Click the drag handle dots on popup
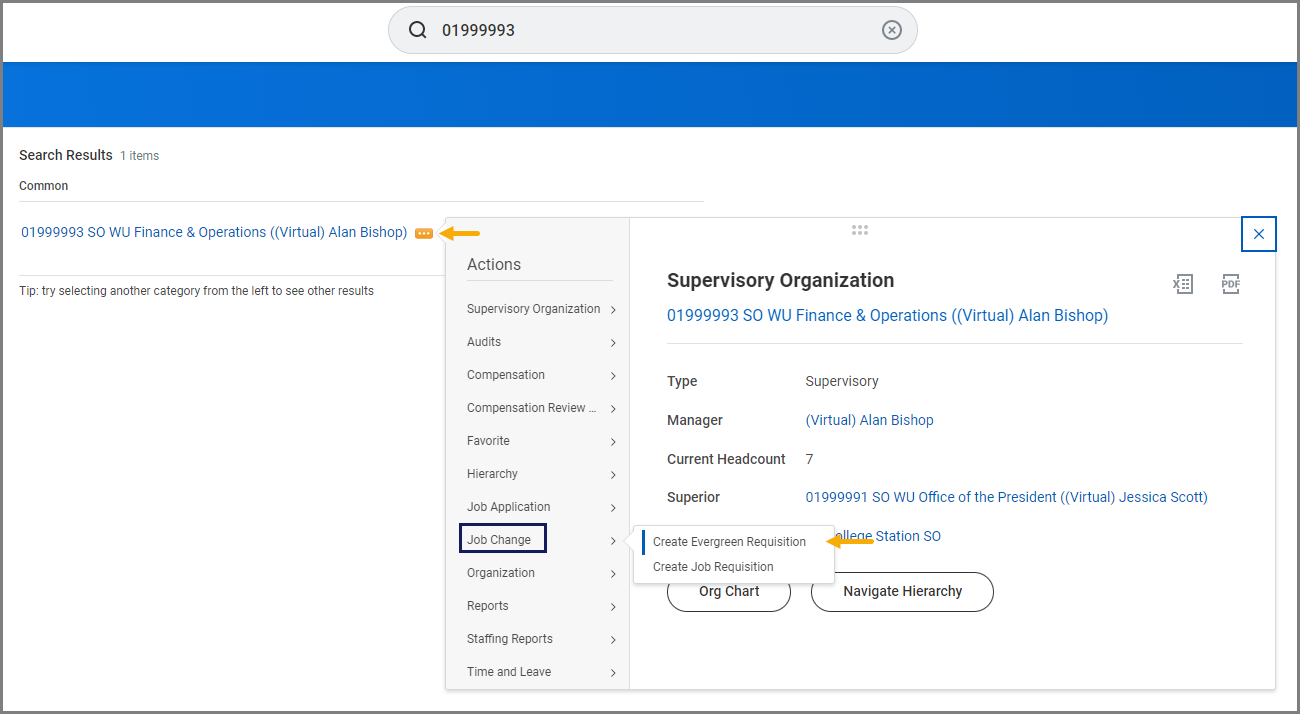 tap(859, 230)
